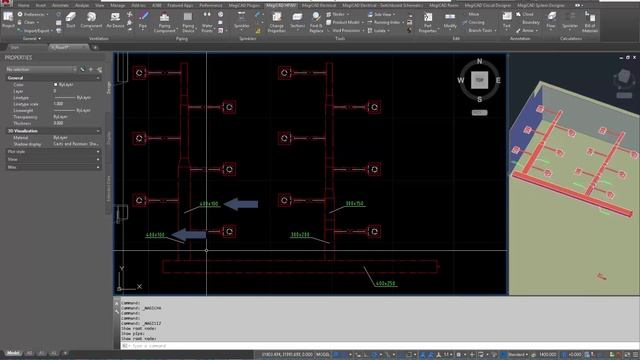640x360 pixels.
Task: Click the Air Device tool
Action: tap(115, 20)
